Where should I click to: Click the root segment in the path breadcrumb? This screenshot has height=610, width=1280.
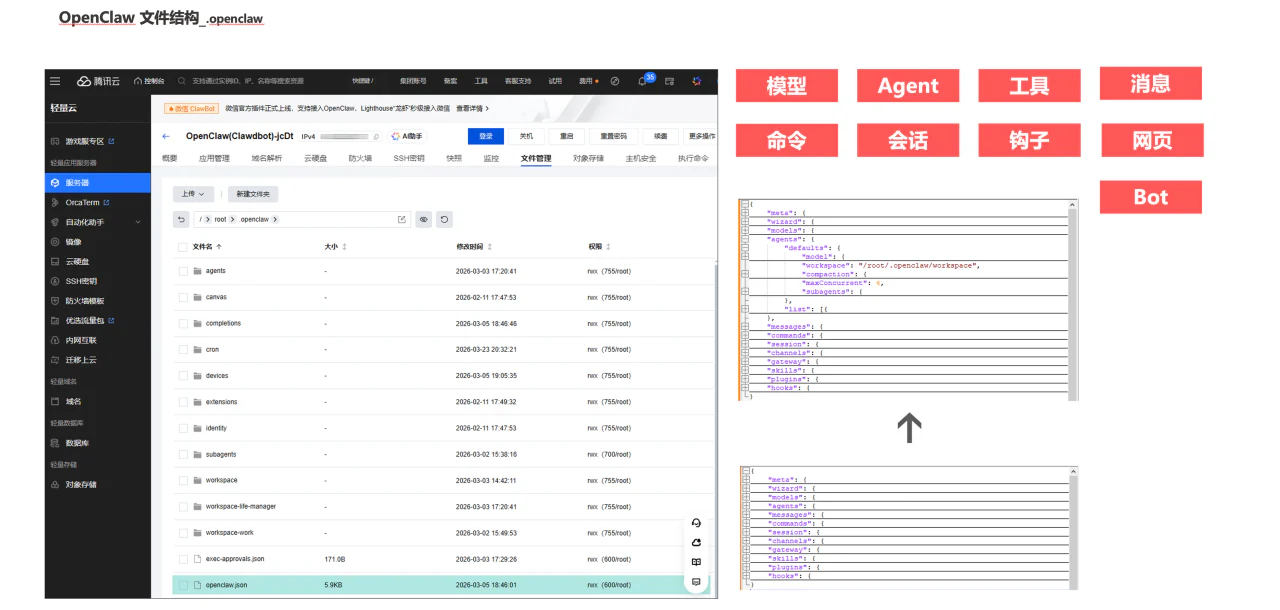tap(220, 219)
